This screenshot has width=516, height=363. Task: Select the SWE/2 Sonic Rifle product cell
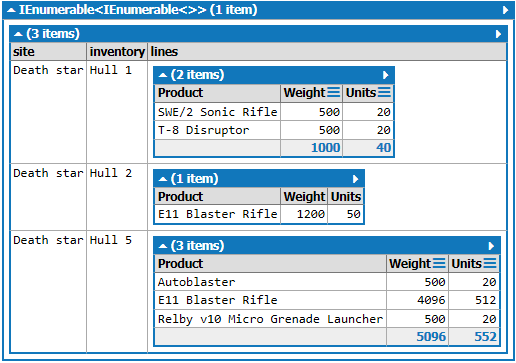(x=218, y=112)
